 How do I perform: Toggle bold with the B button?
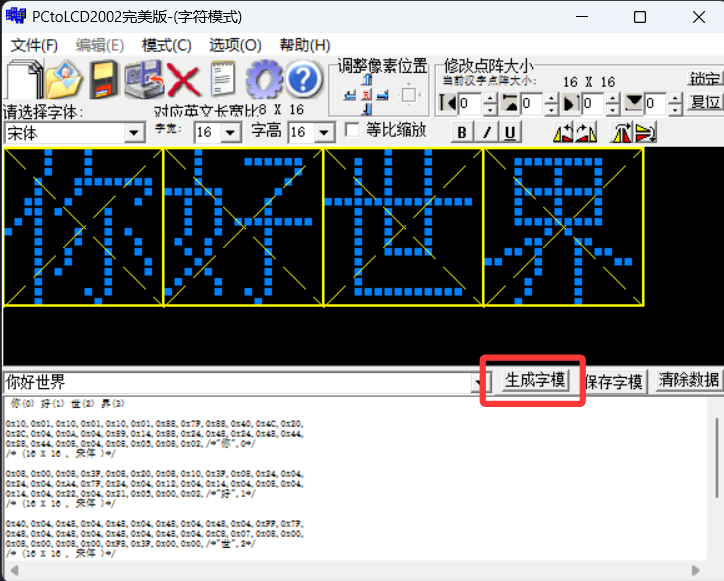click(462, 133)
